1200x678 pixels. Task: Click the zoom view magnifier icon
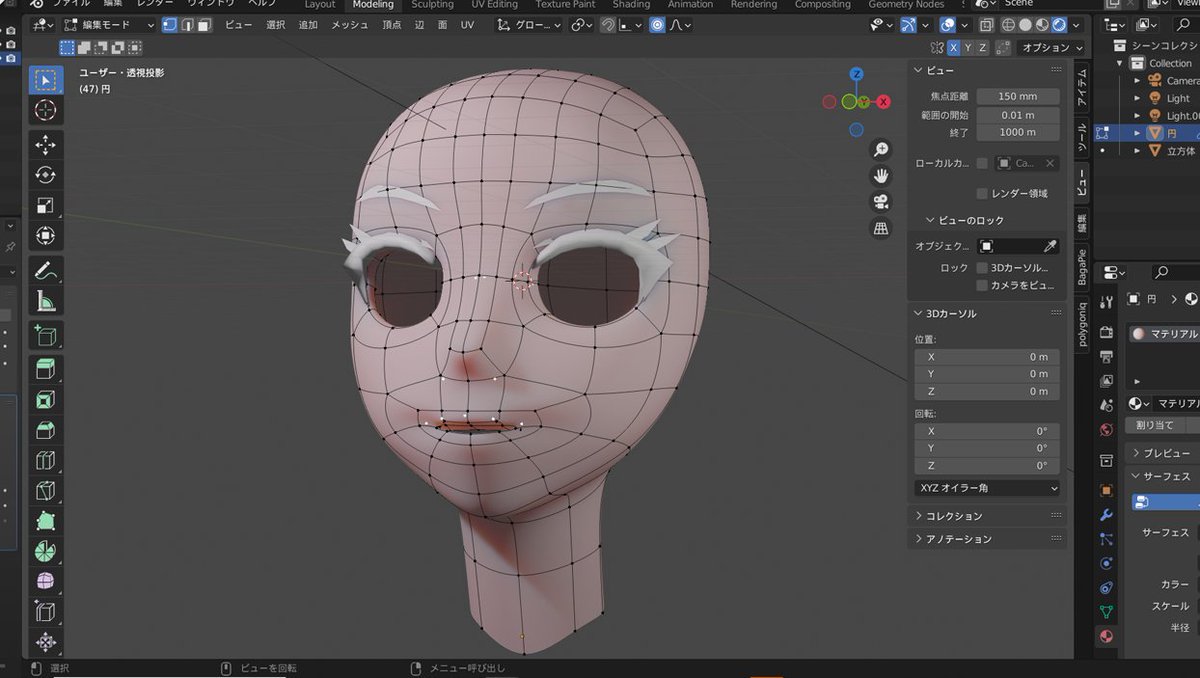tap(881, 149)
